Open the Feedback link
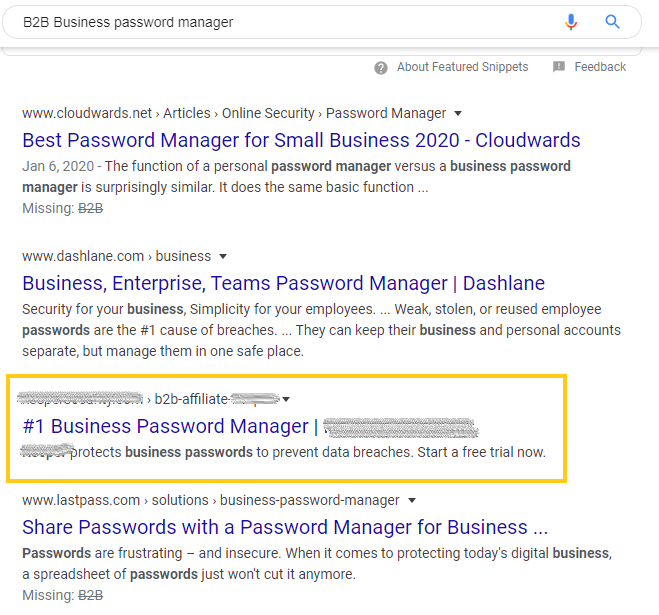The height and width of the screenshot is (615, 659). point(600,67)
